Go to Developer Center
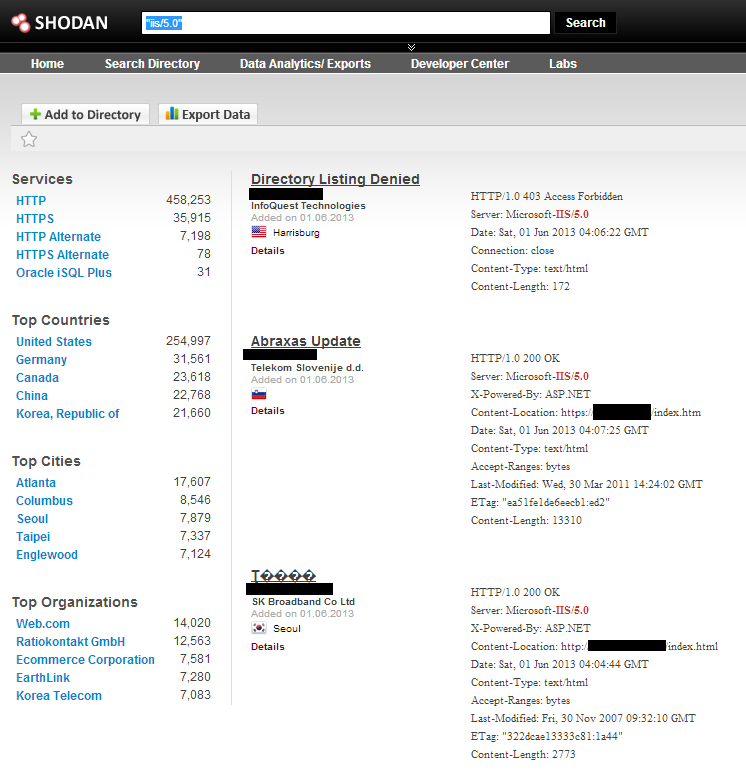Viewport: 746px width, 779px height. click(x=460, y=64)
